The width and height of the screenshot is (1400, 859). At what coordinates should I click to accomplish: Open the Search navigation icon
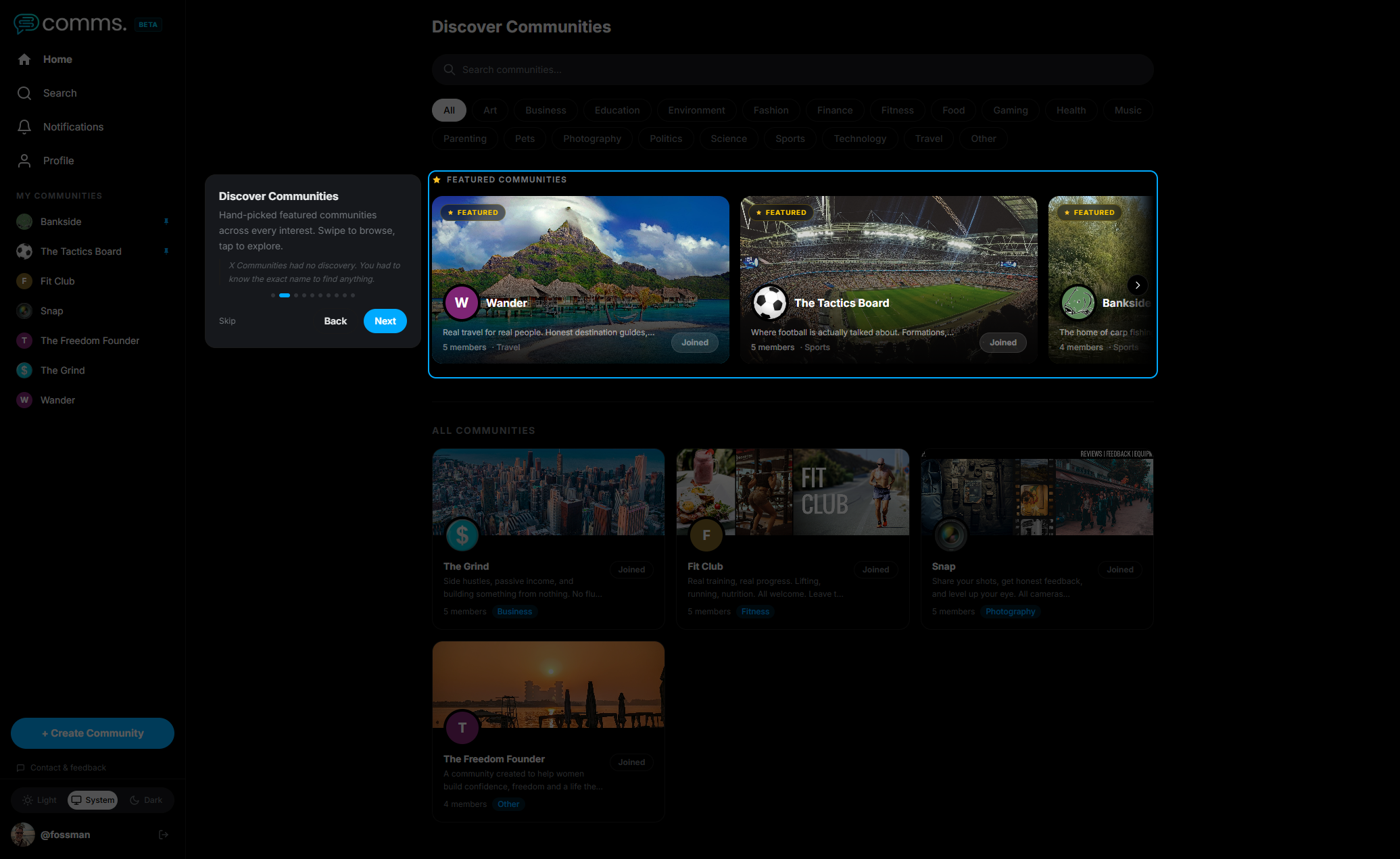24,93
